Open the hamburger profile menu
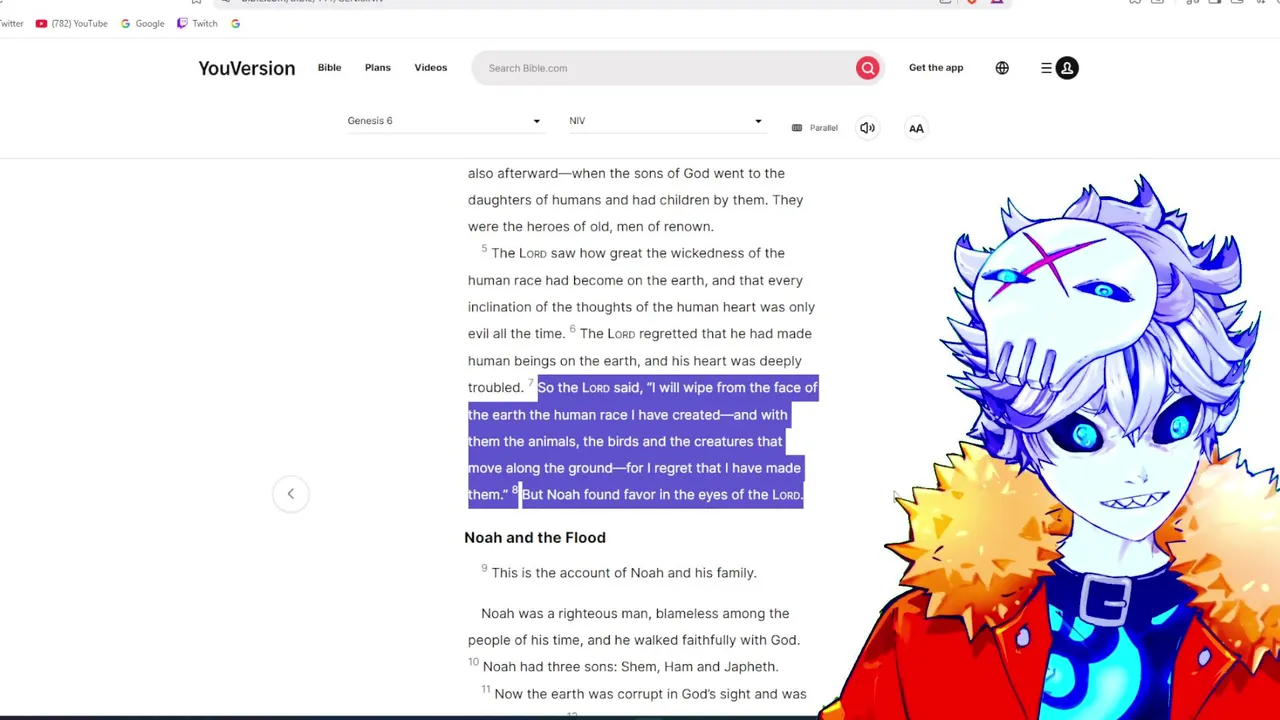1280x720 pixels. tap(1046, 68)
